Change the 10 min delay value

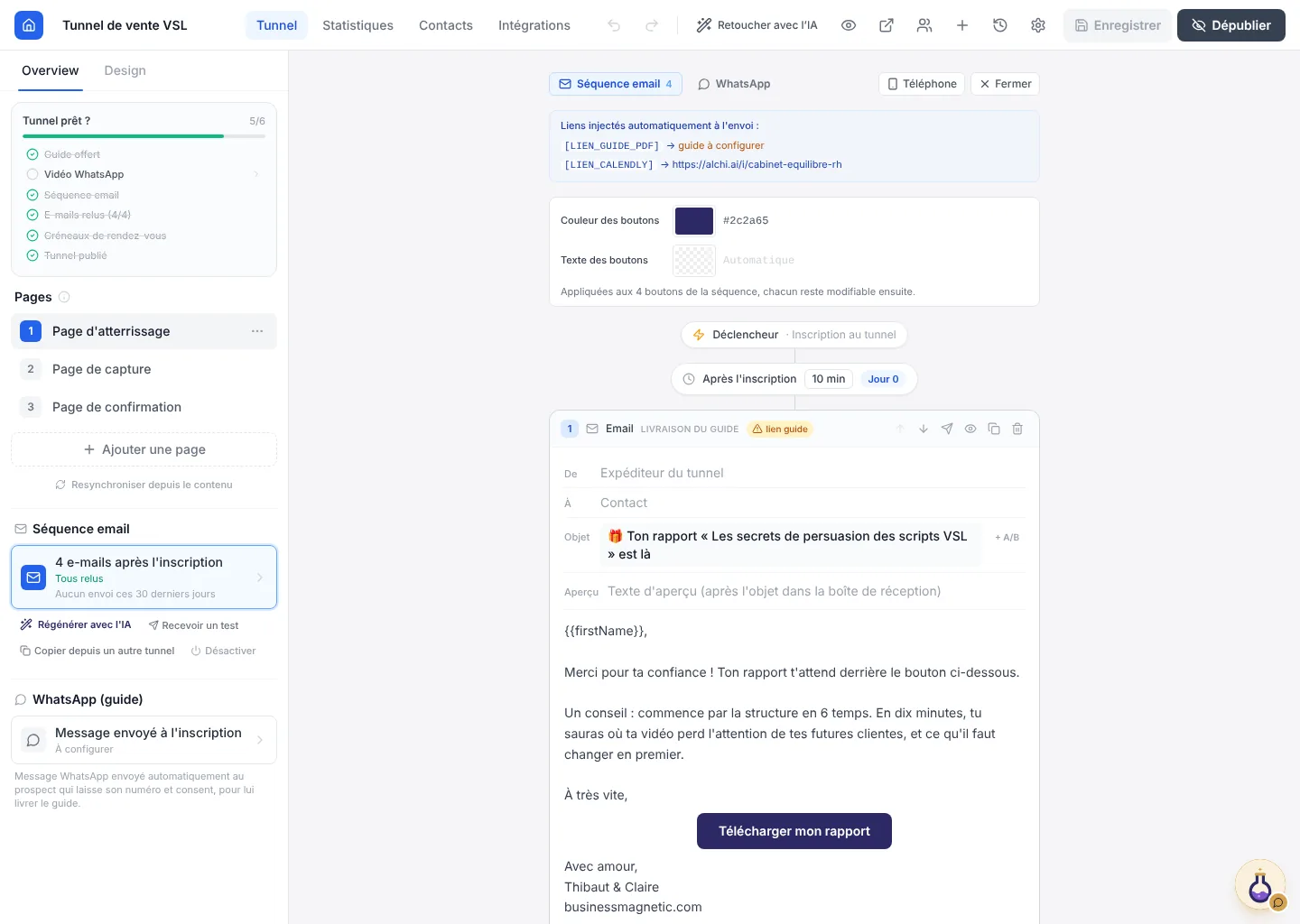829,379
